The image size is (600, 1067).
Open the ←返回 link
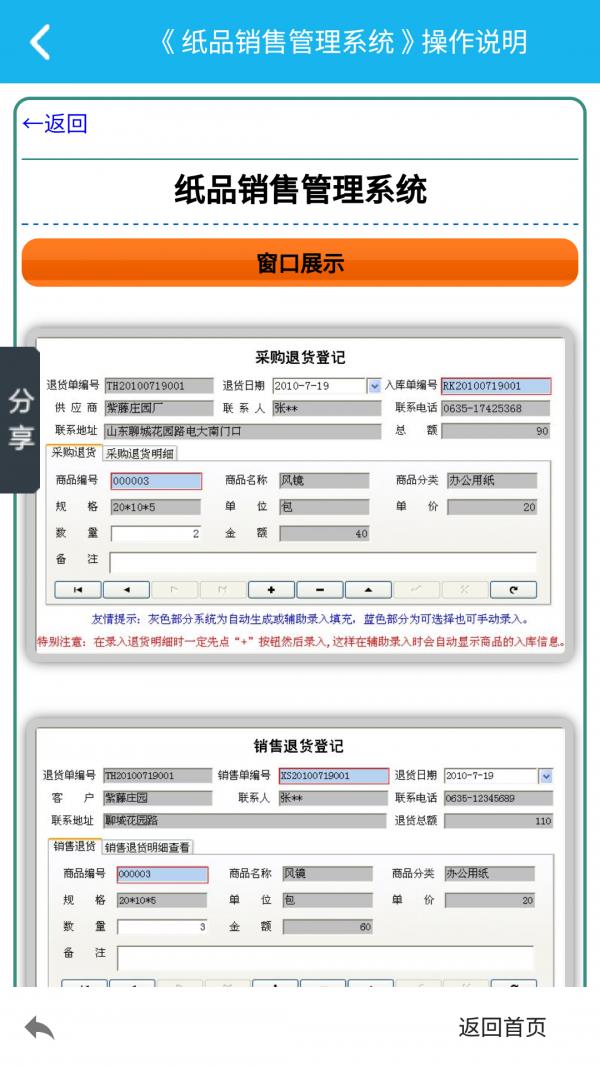pyautogui.click(x=55, y=124)
